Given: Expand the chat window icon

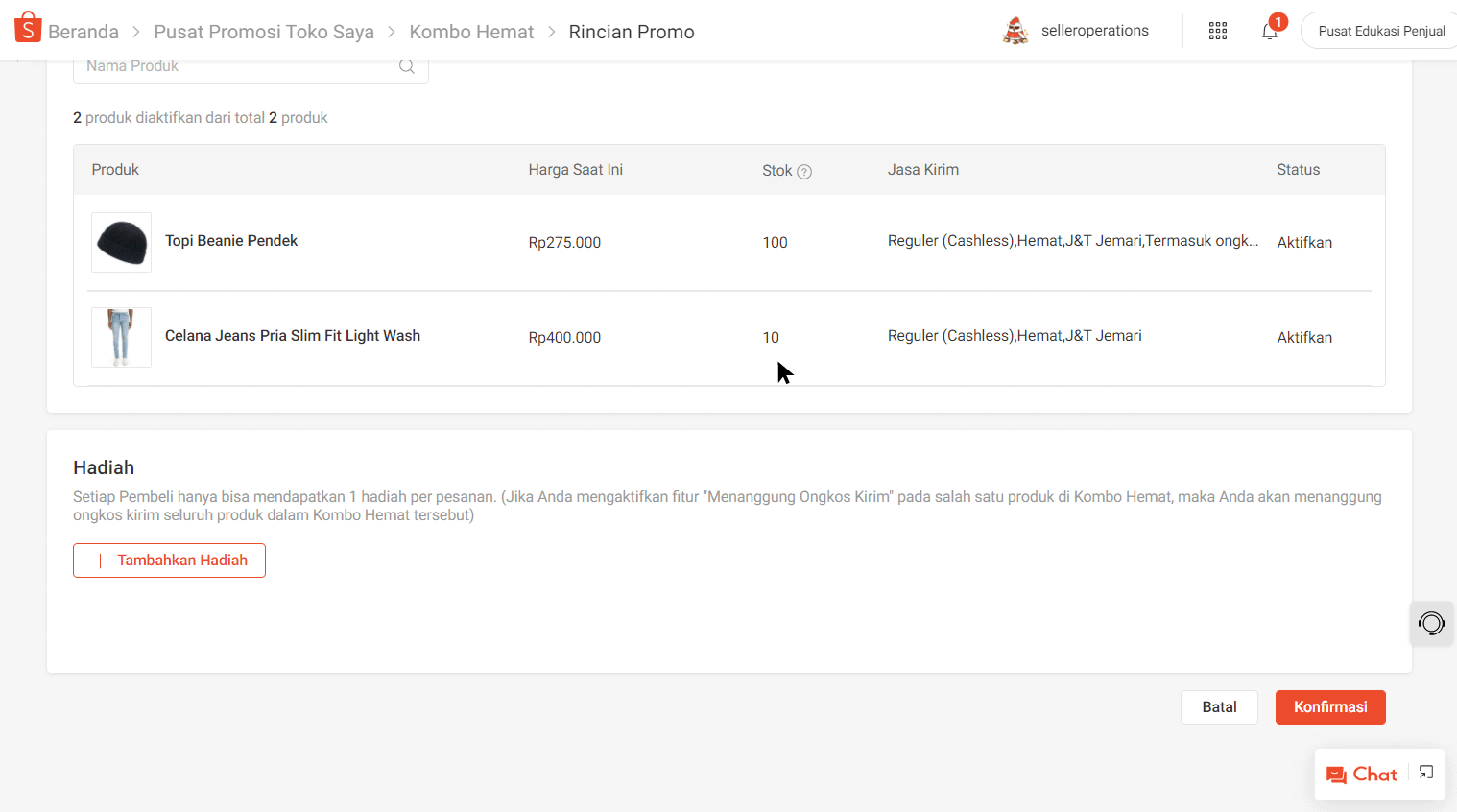Looking at the screenshot, I should click(1426, 773).
